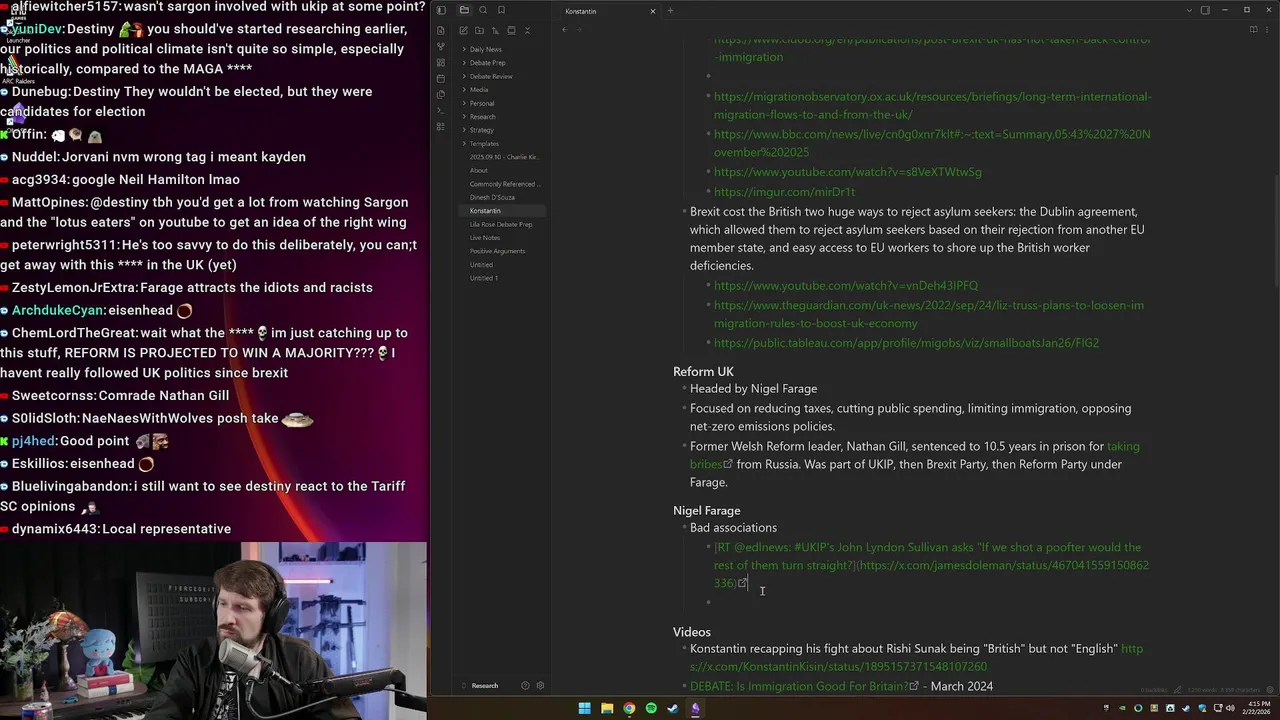Open the Lila Rose Debate Prep note
Viewport: 1280px width, 720px height.
pos(501,224)
